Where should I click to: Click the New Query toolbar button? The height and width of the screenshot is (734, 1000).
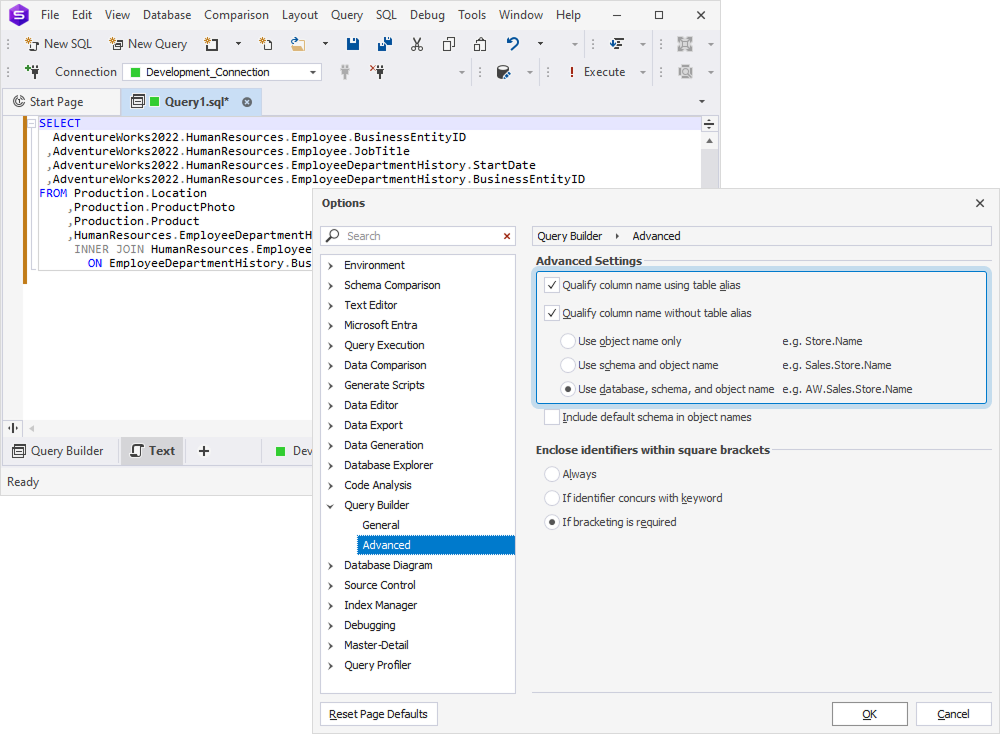click(148, 44)
